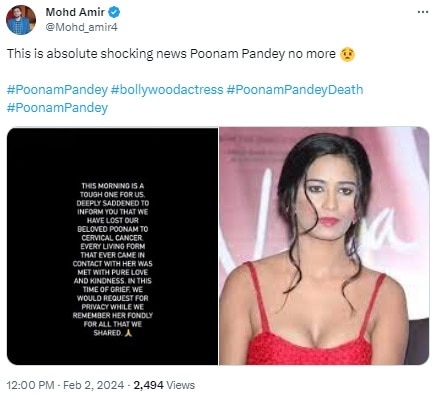The width and height of the screenshot is (442, 401).
Task: Open the black statement text image
Action: coord(112,246)
